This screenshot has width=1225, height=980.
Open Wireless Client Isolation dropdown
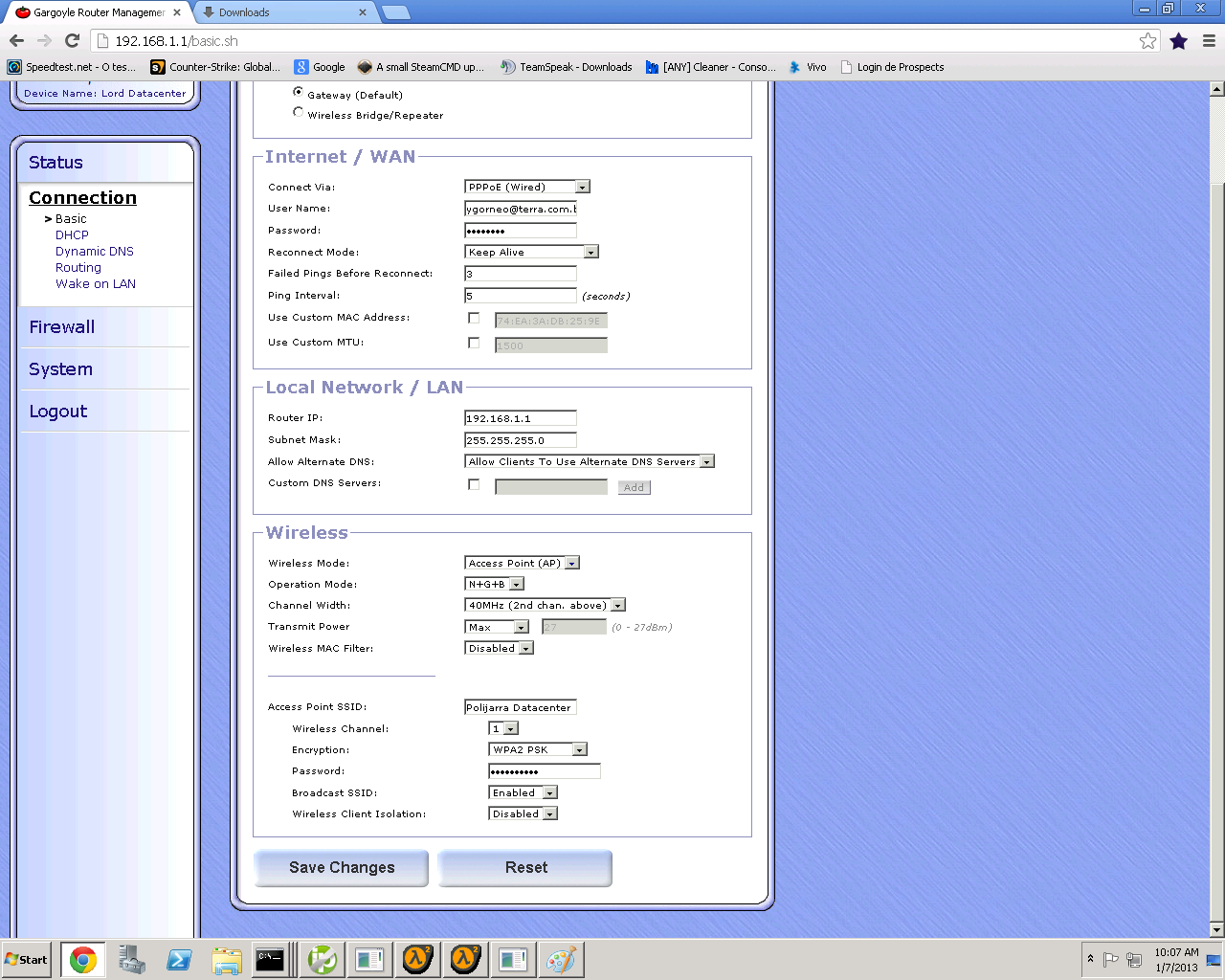[x=523, y=813]
